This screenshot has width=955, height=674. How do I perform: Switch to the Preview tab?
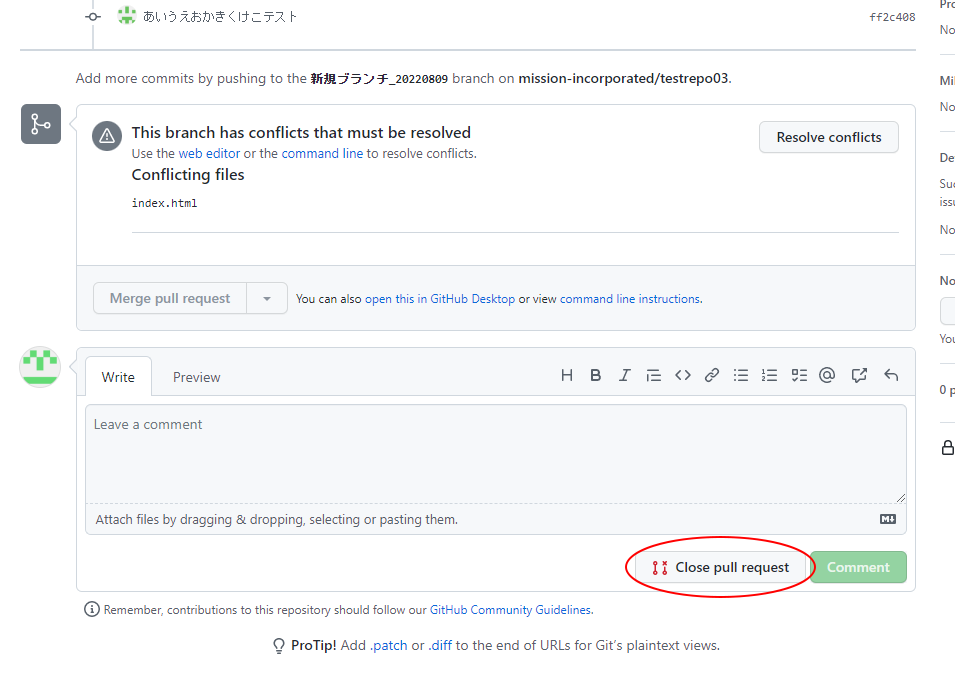(196, 377)
